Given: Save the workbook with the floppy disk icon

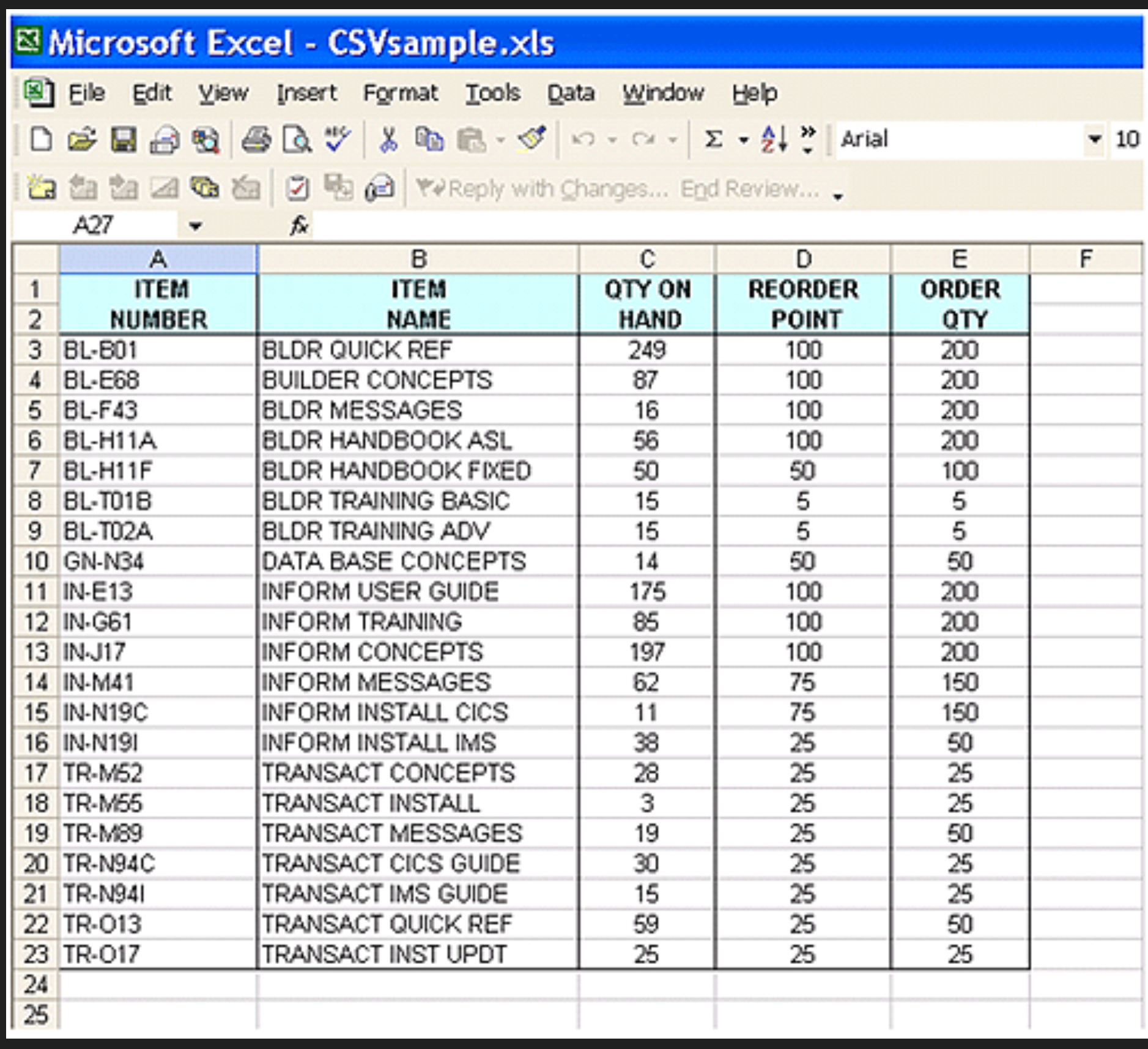Looking at the screenshot, I should click(123, 140).
